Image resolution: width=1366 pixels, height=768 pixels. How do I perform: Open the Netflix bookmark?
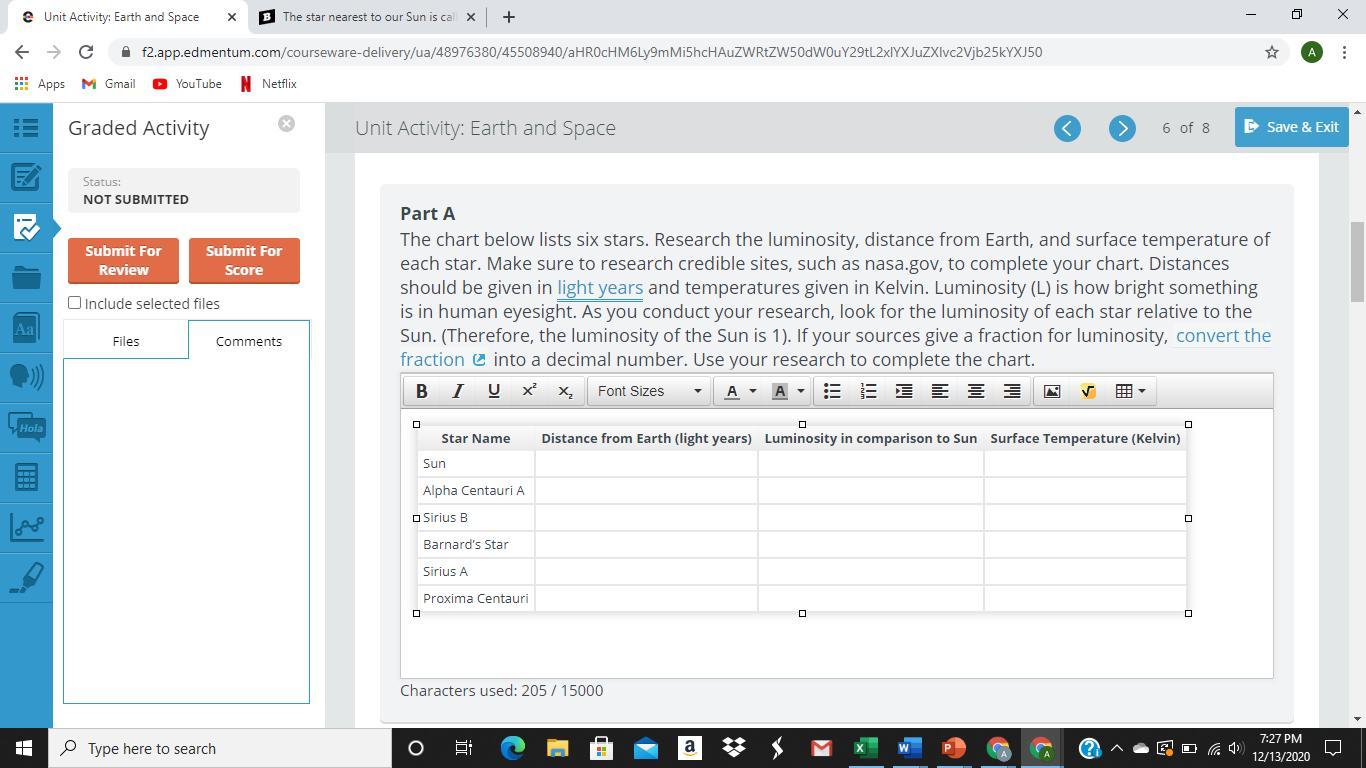(269, 84)
